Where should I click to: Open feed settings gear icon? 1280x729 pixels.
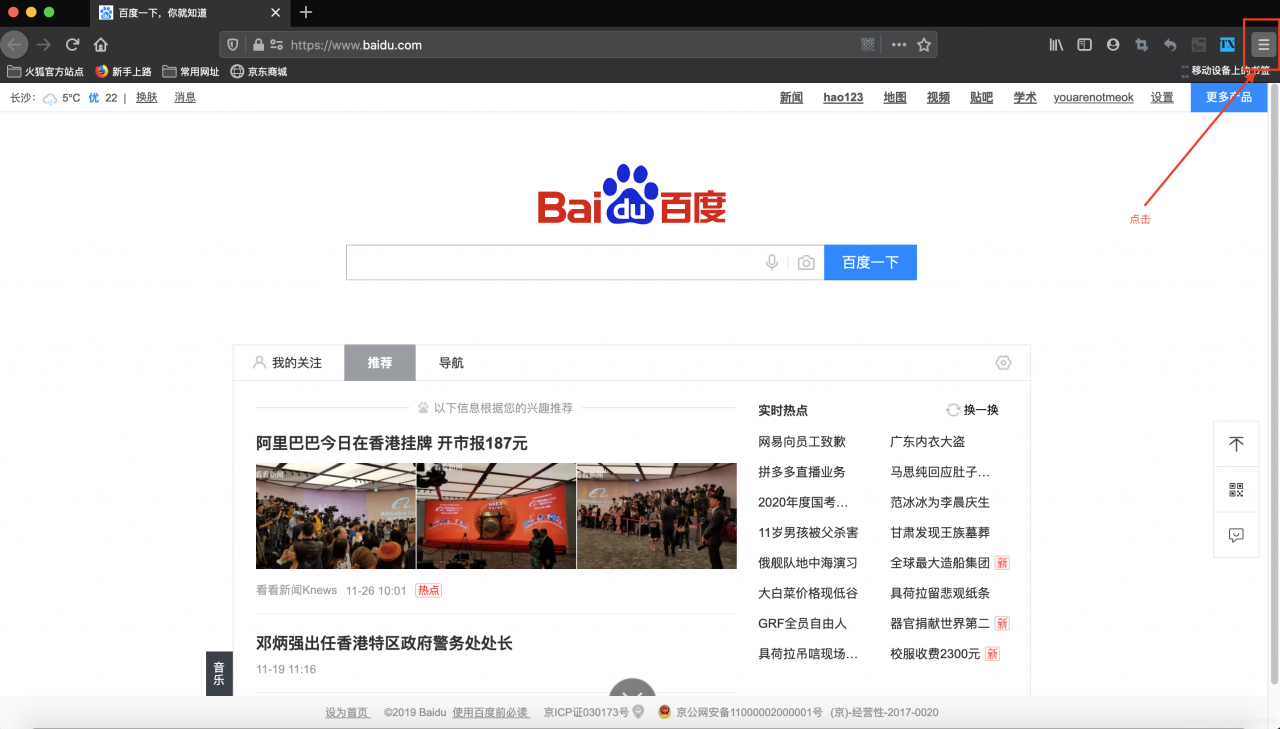click(x=1003, y=362)
